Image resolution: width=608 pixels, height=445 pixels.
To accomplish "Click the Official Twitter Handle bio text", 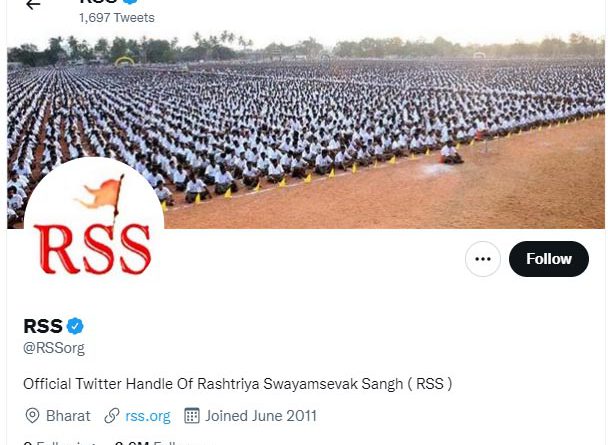I will 238,384.
